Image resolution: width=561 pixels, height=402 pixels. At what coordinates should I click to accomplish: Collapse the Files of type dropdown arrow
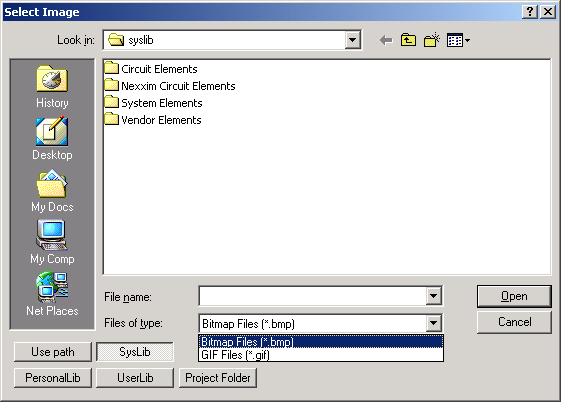point(433,323)
